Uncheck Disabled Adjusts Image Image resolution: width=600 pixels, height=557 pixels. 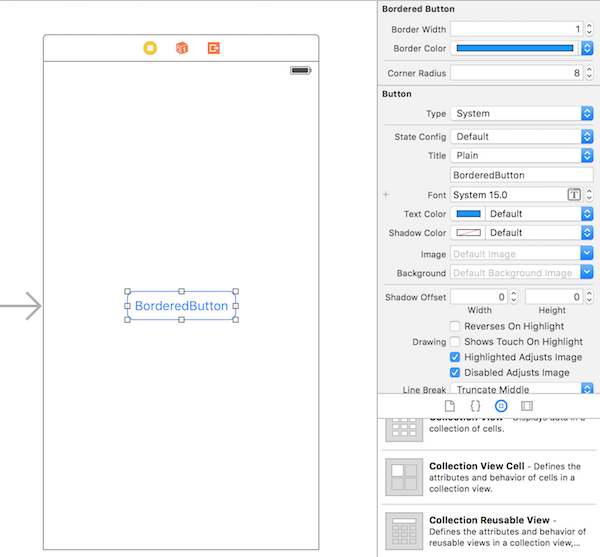click(455, 372)
